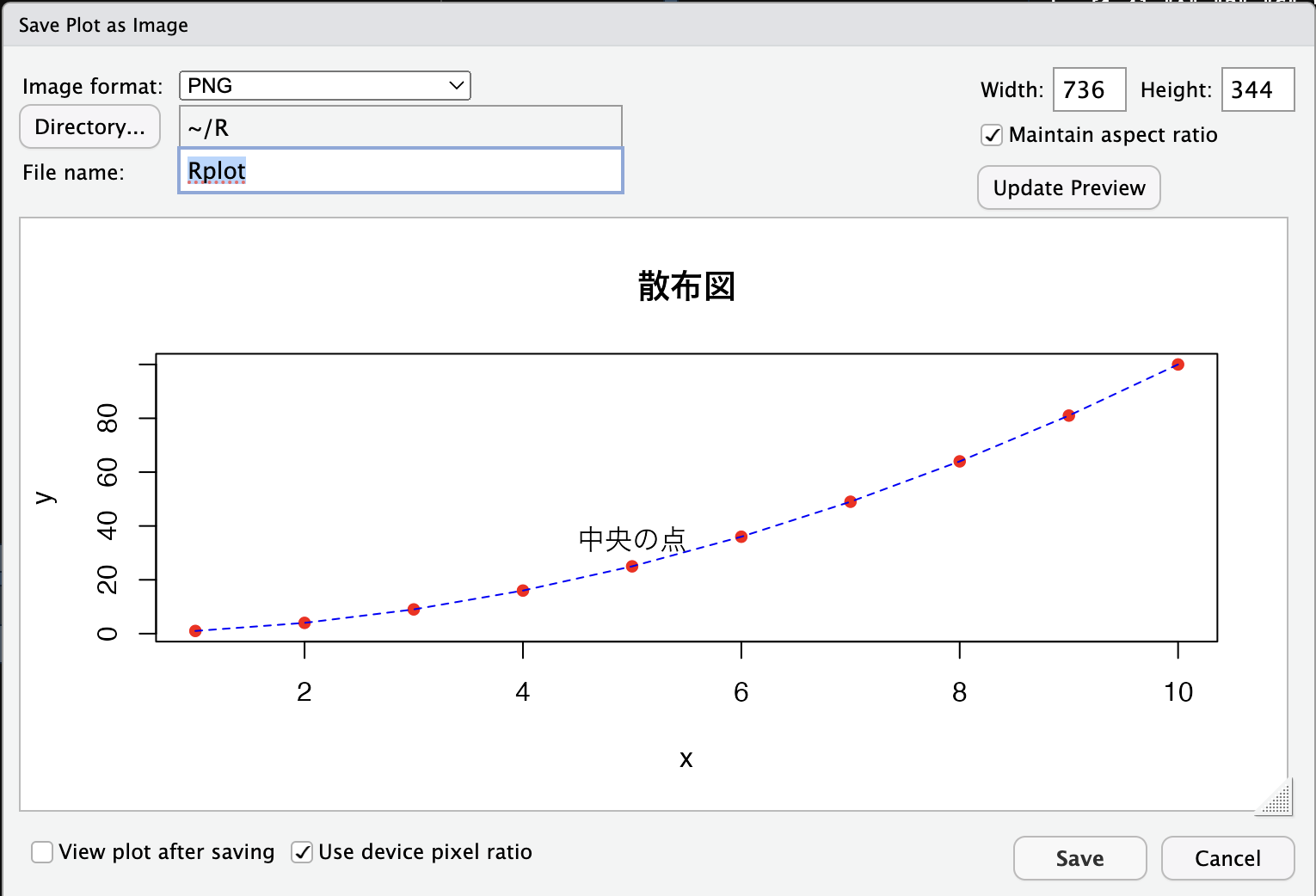Screen dimensions: 1316x896
Task: Select the Height value 344
Action: [x=1258, y=89]
